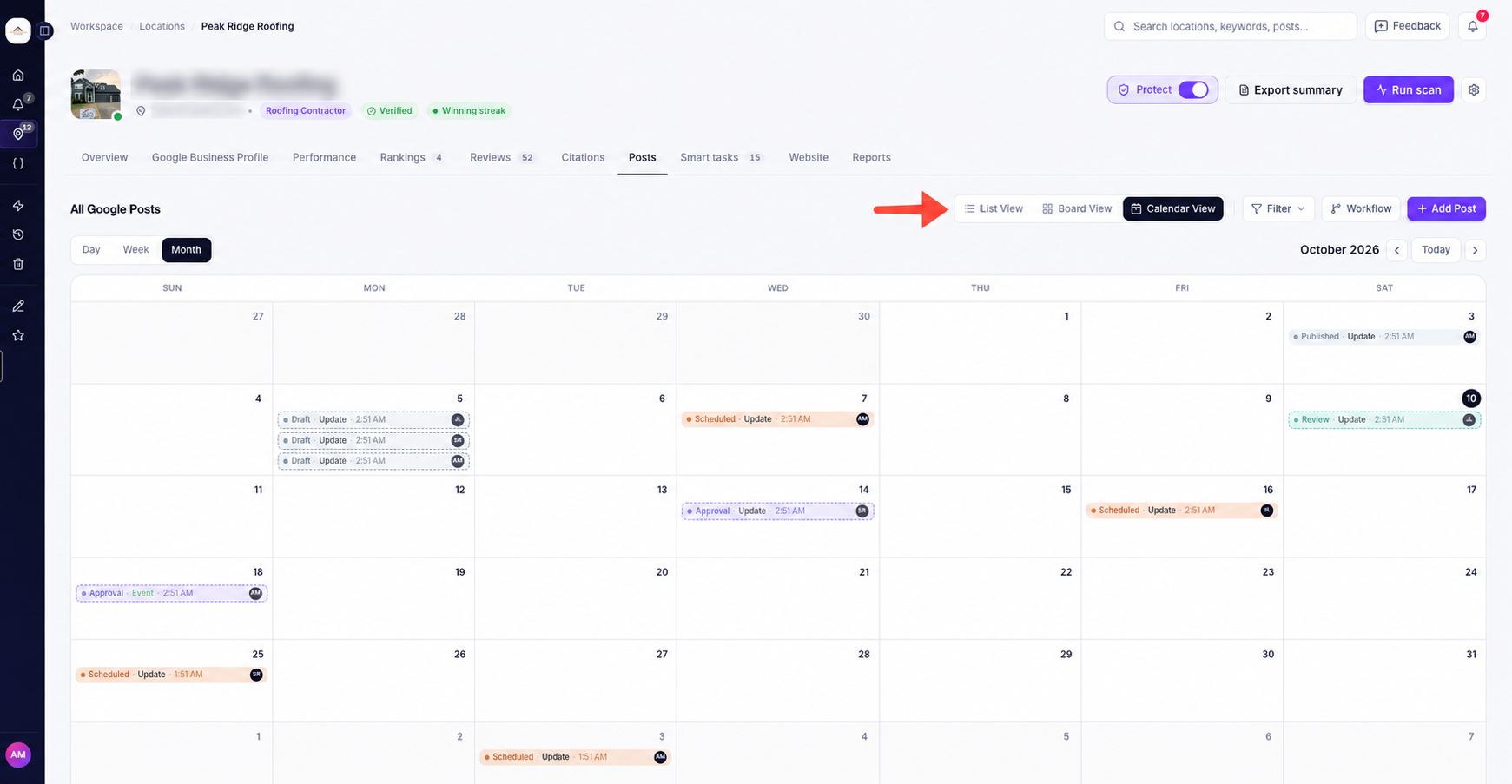Image resolution: width=1512 pixels, height=784 pixels.
Task: Open the Smart tasks tab
Action: pos(721,157)
